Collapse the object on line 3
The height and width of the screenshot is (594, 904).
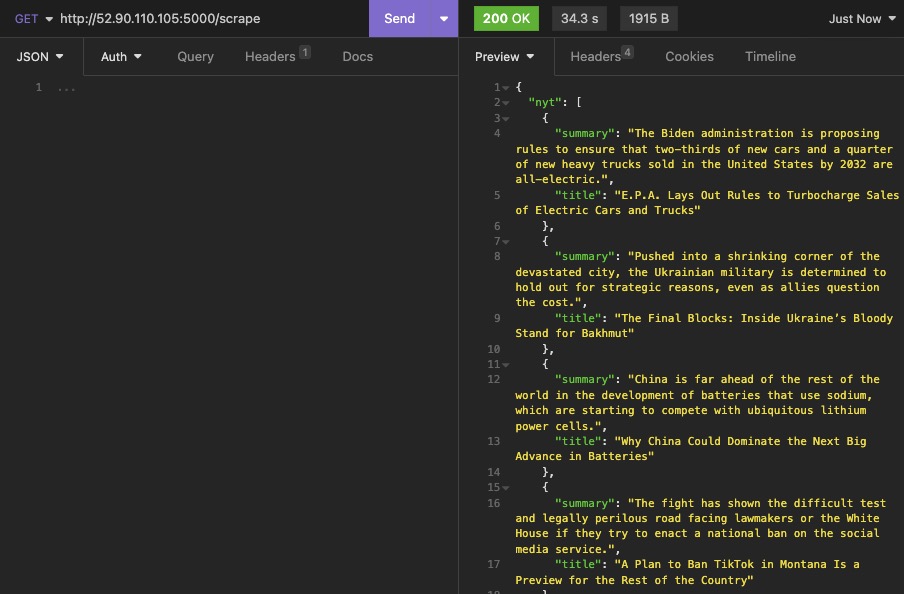tap(506, 119)
